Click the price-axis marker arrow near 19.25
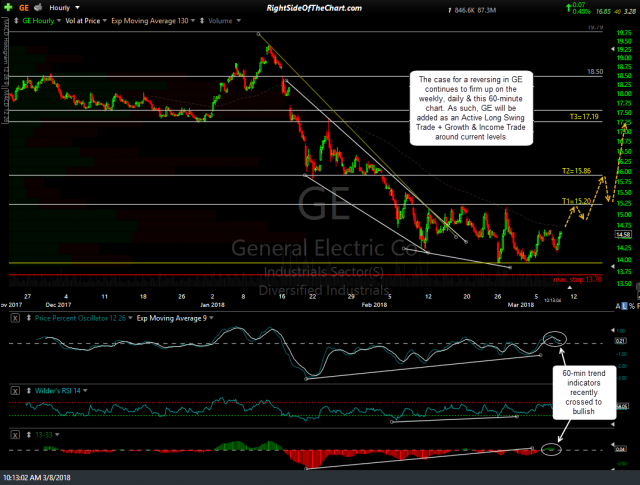The width and height of the screenshot is (640, 485). 612,49
